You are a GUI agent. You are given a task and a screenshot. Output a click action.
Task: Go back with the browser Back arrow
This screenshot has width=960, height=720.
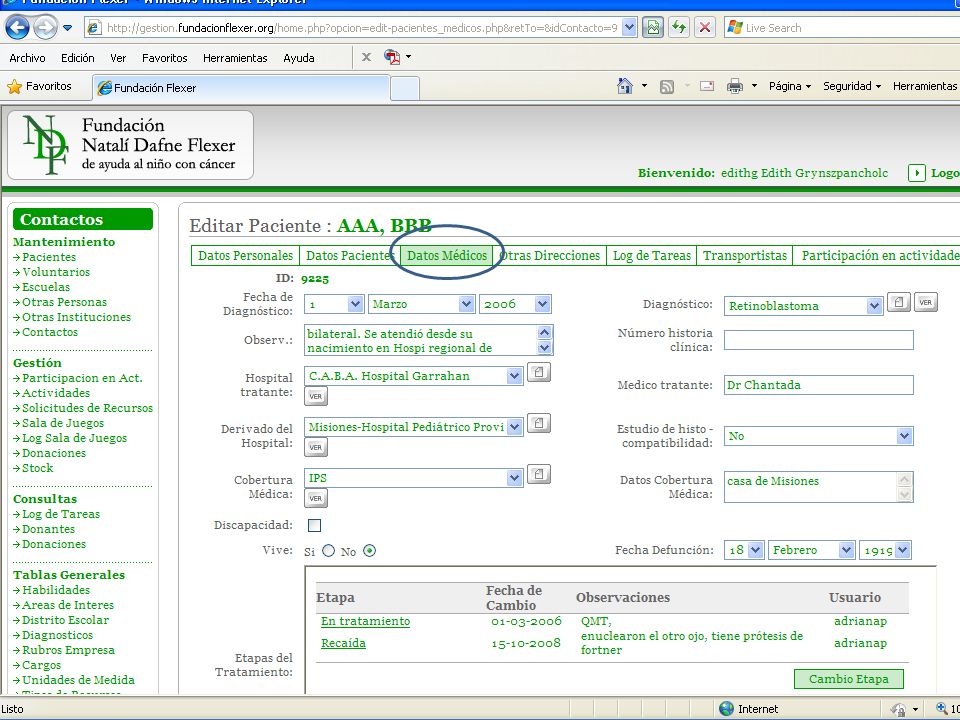point(17,28)
